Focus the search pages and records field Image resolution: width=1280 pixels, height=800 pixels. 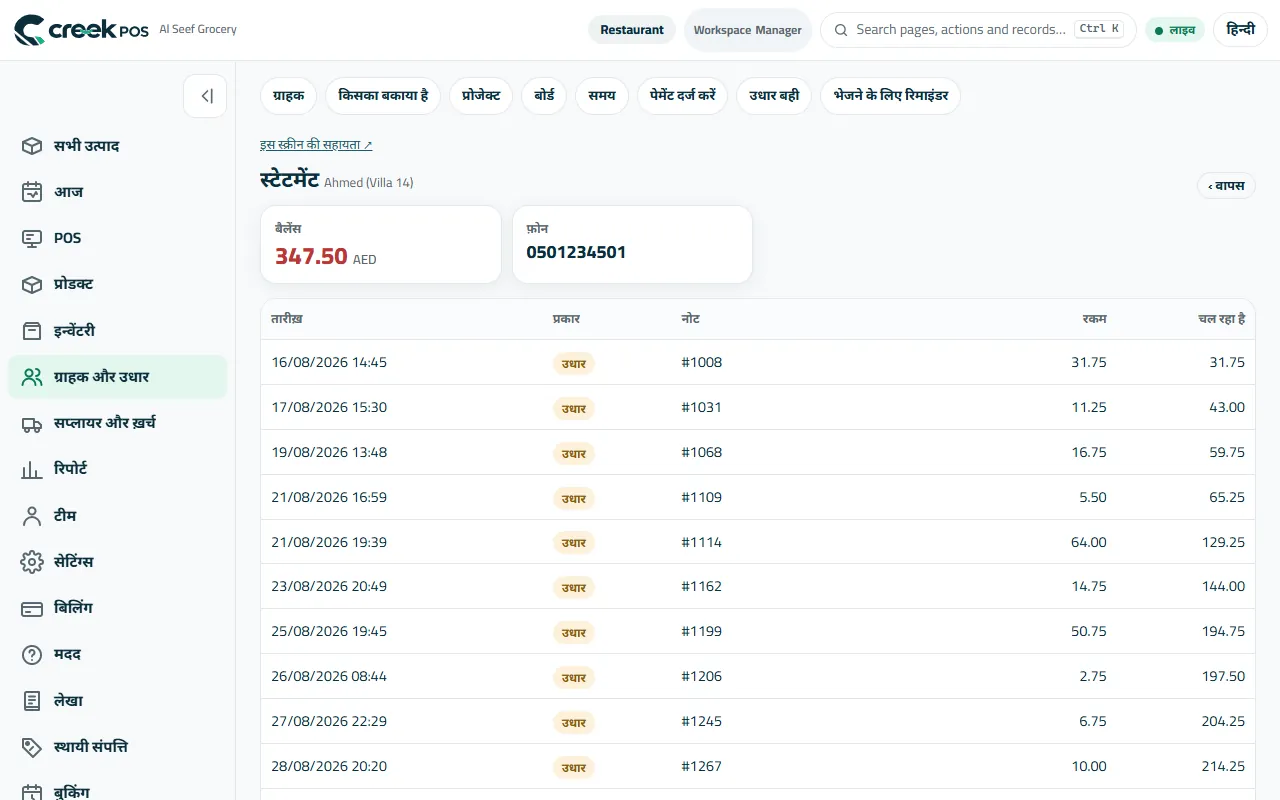(978, 30)
